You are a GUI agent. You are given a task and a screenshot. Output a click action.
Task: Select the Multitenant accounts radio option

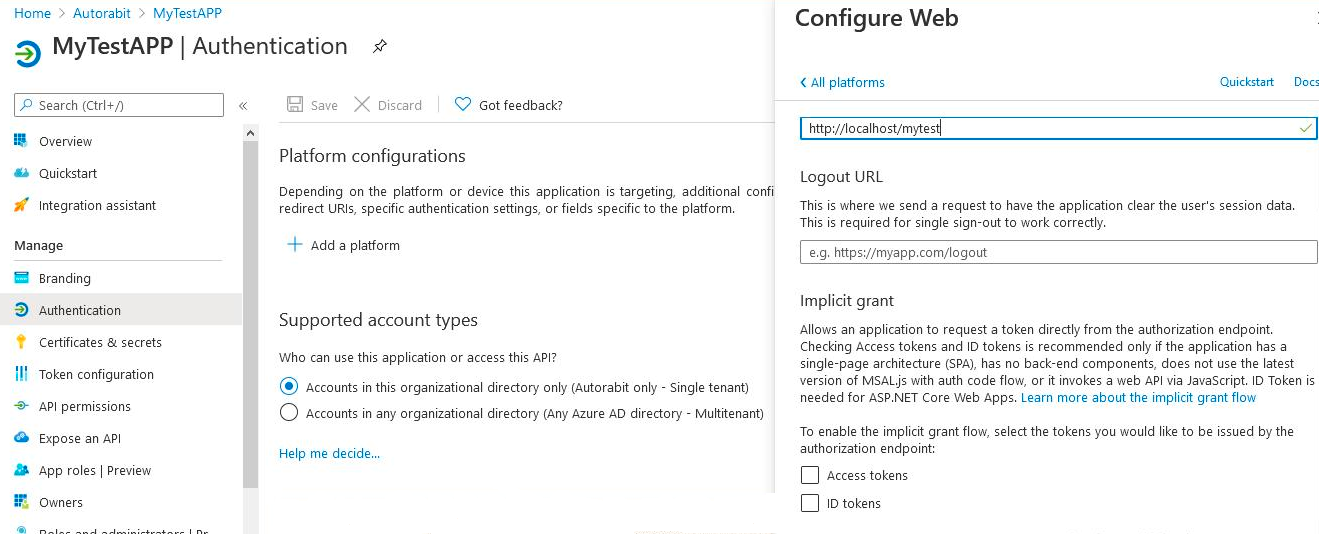click(x=289, y=413)
